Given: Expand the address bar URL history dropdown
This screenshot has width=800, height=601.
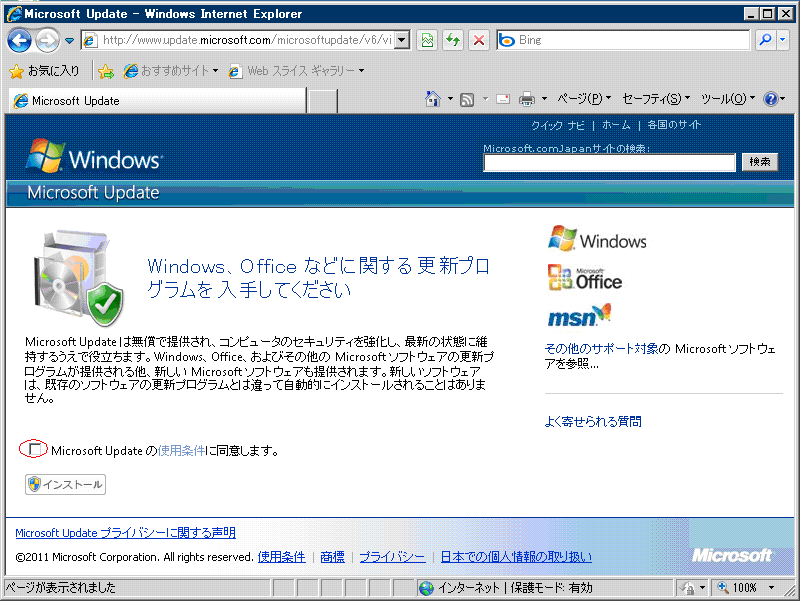Looking at the screenshot, I should tap(402, 40).
